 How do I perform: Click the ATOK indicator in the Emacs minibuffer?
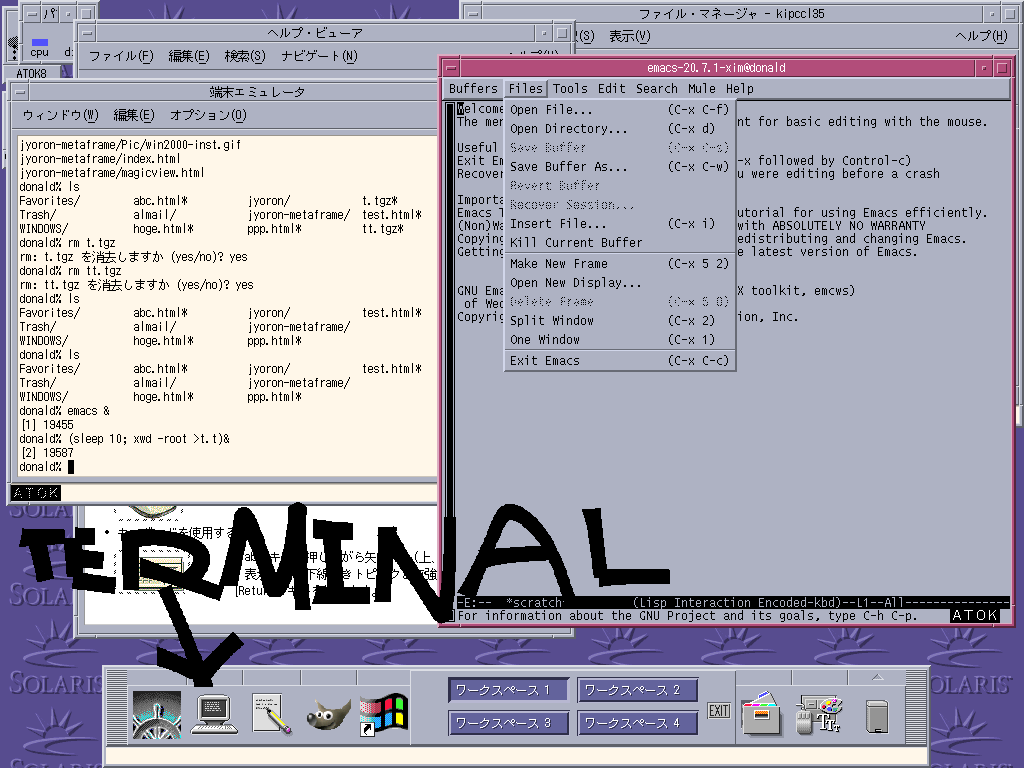(x=974, y=615)
